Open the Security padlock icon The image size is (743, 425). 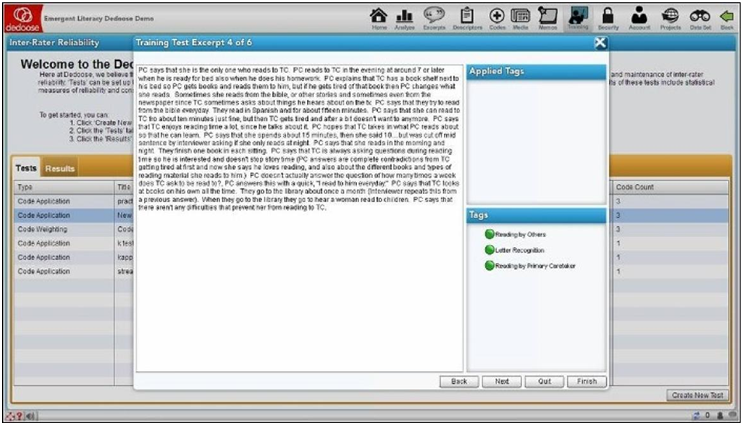point(608,19)
